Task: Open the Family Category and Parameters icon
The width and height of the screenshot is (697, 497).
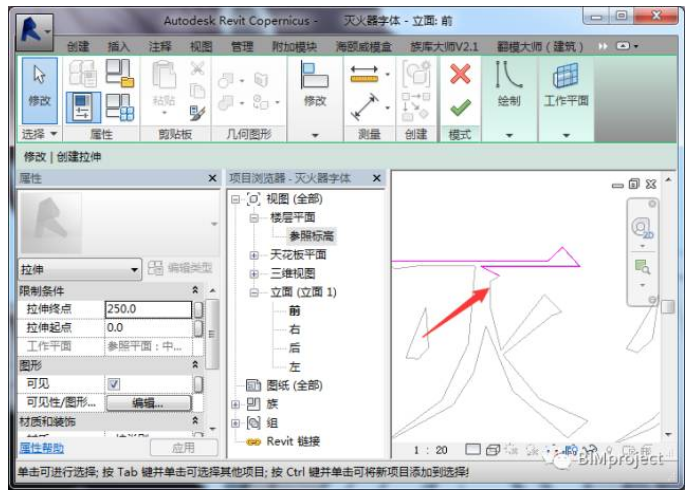Action: click(120, 74)
